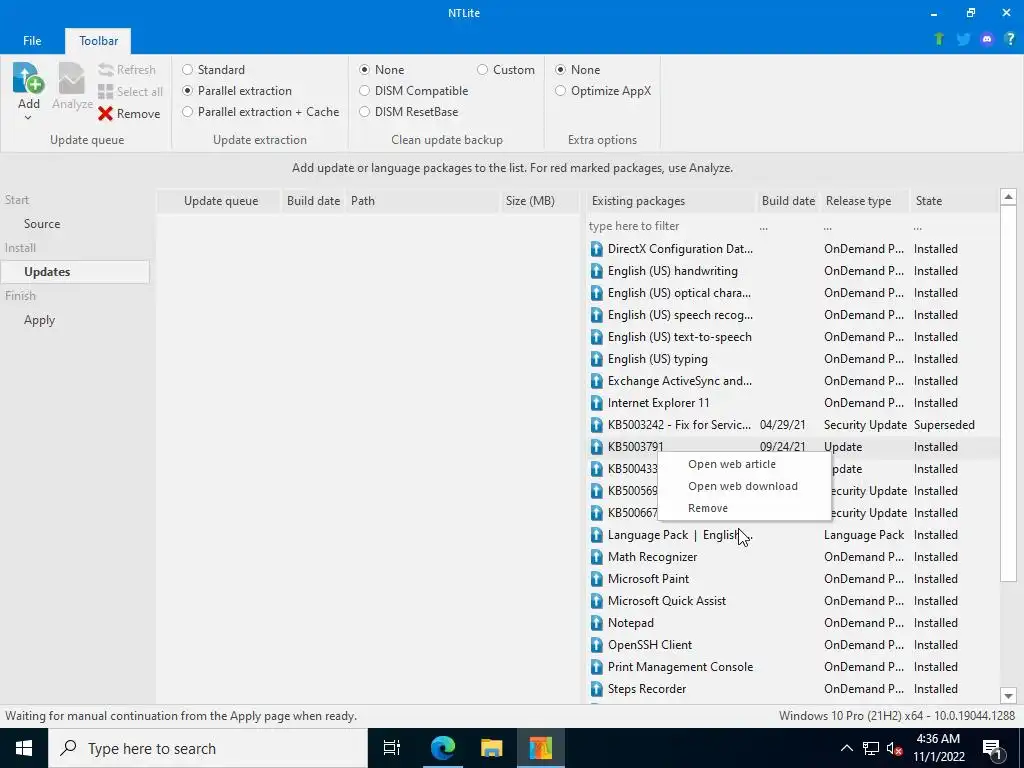
Task: Click the Refresh toolbar icon
Action: (106, 69)
